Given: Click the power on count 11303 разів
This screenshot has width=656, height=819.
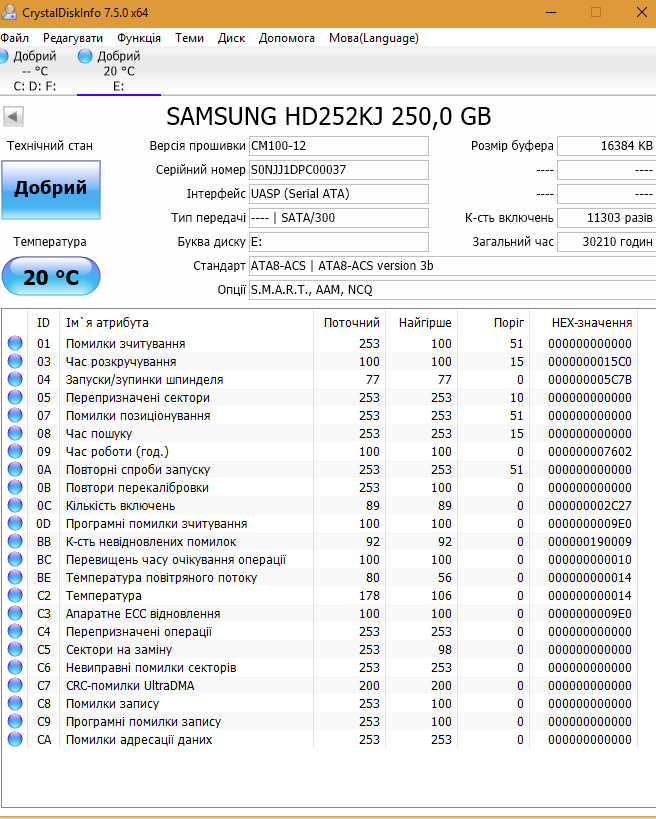Looking at the screenshot, I should point(606,218).
